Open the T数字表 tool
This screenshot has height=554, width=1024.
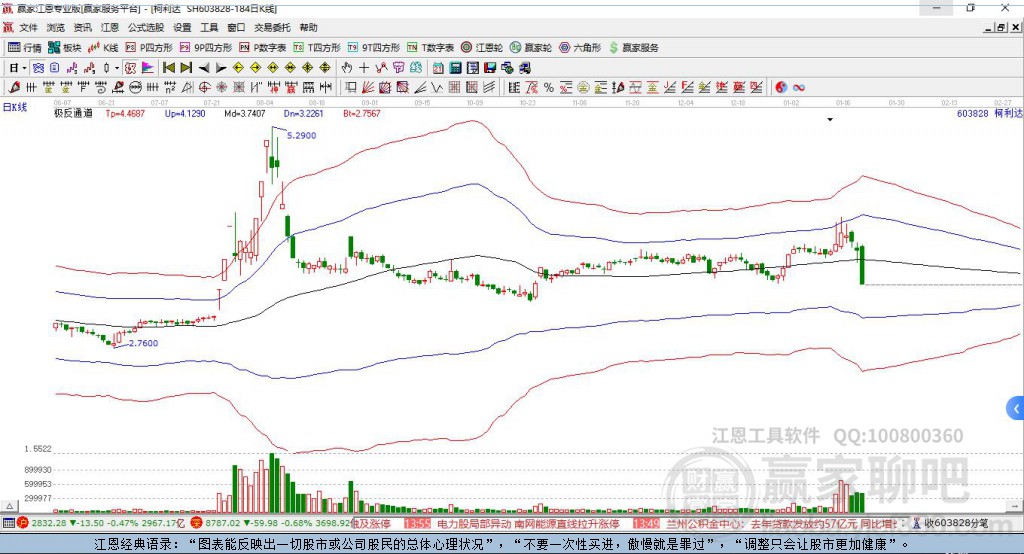coord(430,48)
